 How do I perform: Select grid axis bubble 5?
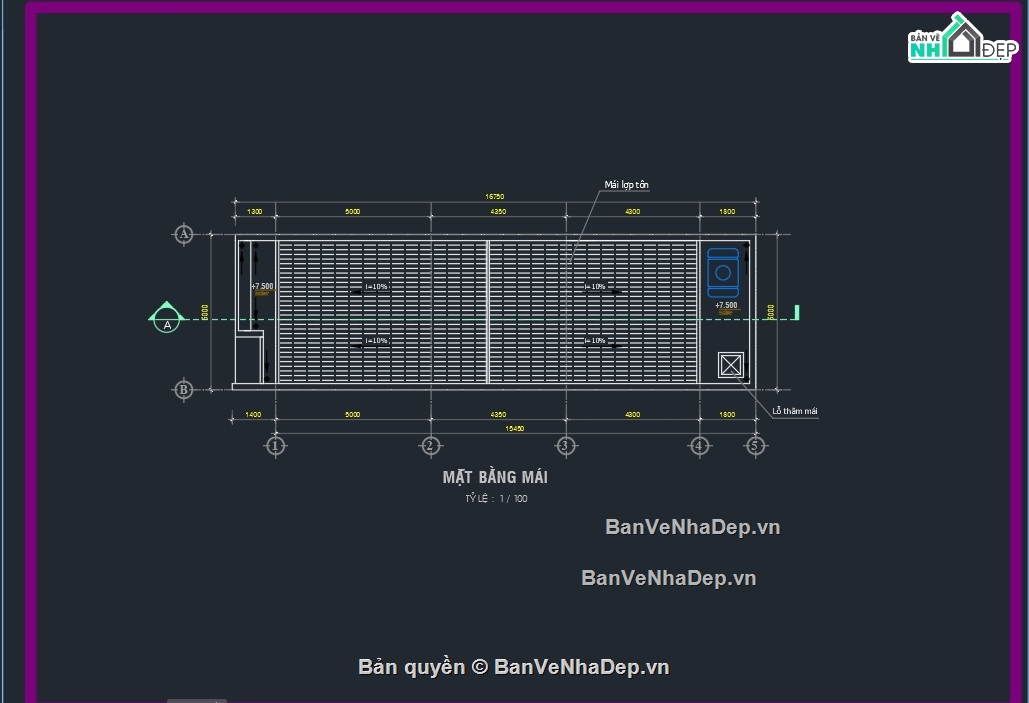coord(755,446)
